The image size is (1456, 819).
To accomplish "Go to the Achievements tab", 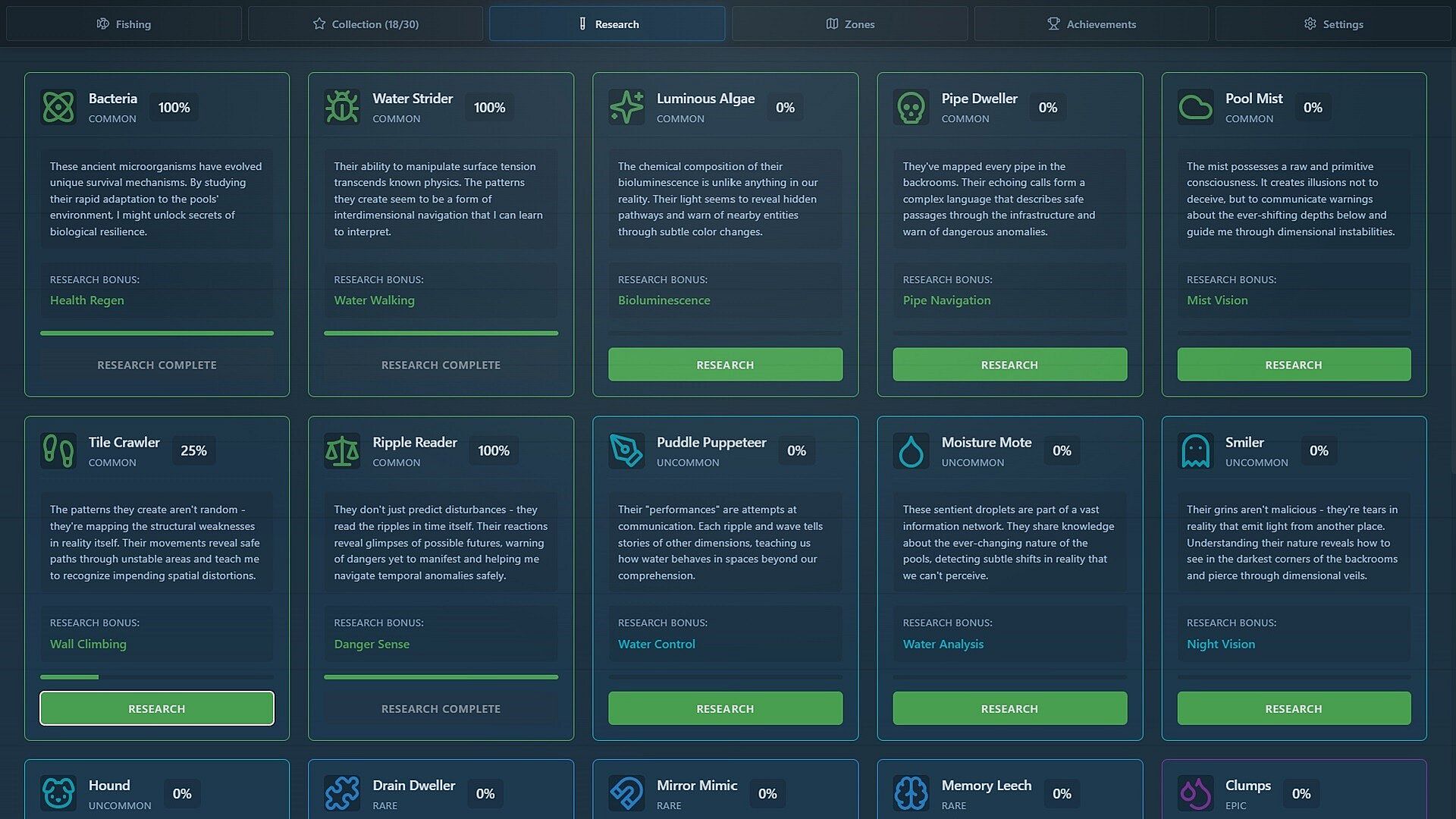I will (1091, 24).
